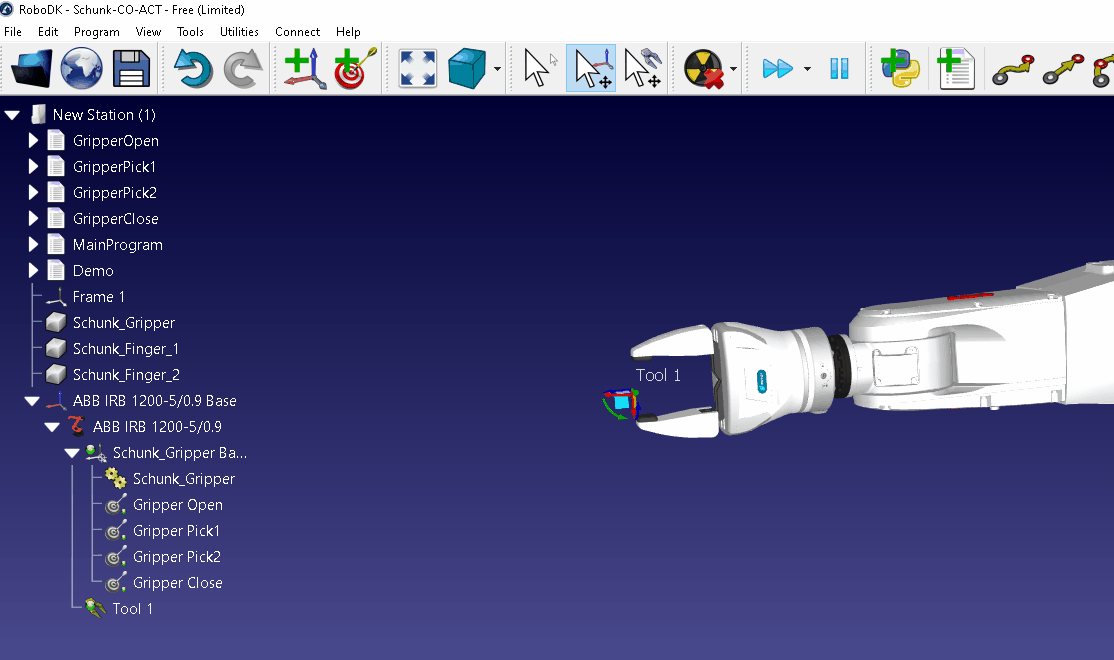Open the Edit menu
Viewport: 1114px width, 660px height.
pyautogui.click(x=48, y=32)
